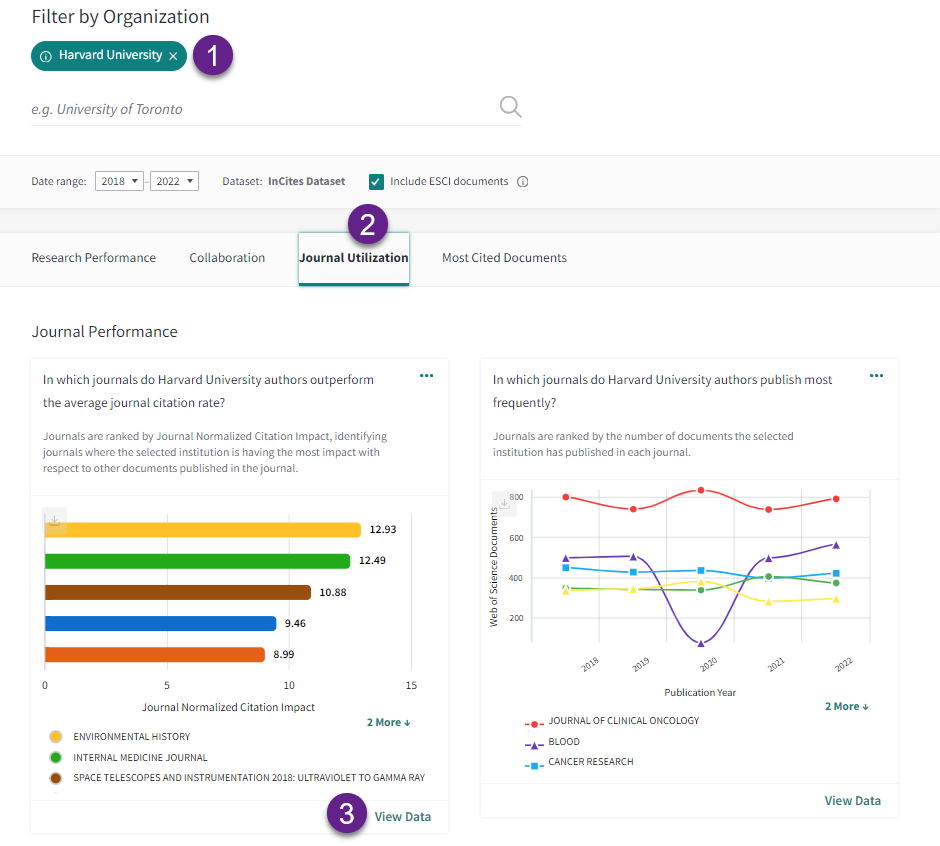Click the InCites Dataset label

306,181
